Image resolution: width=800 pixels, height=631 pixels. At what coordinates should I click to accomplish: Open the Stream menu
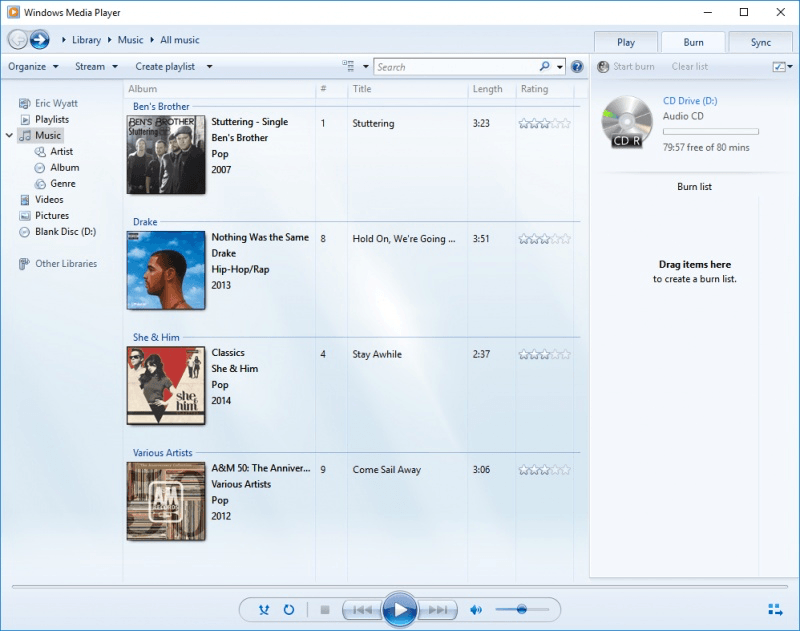96,67
